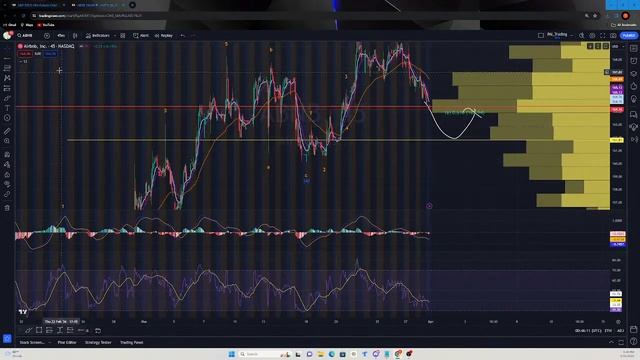The height and width of the screenshot is (360, 640).
Task: Open the candlestick chart style selector
Action: [x=75, y=36]
